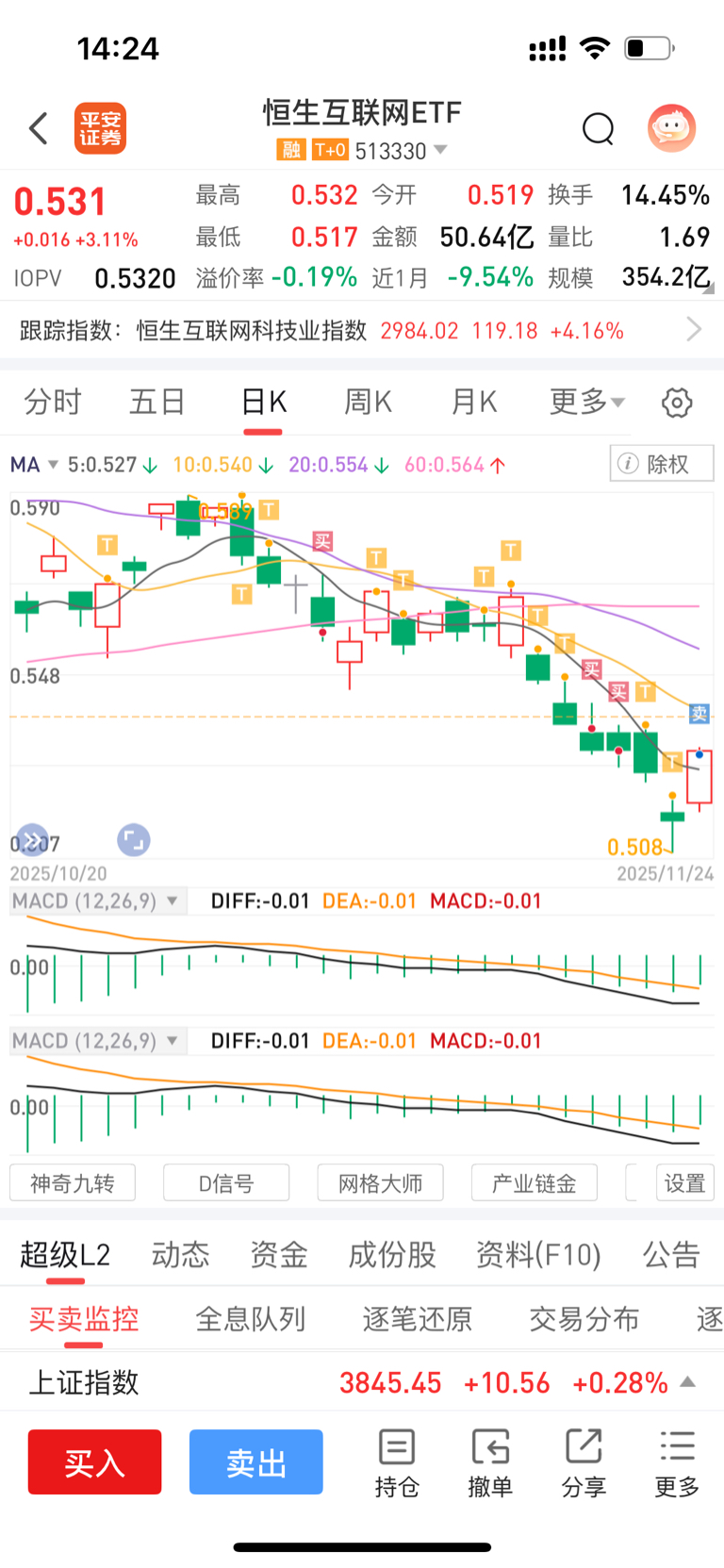The width and height of the screenshot is (724, 1568).
Task: Tap the red 买入 button
Action: point(94,1462)
